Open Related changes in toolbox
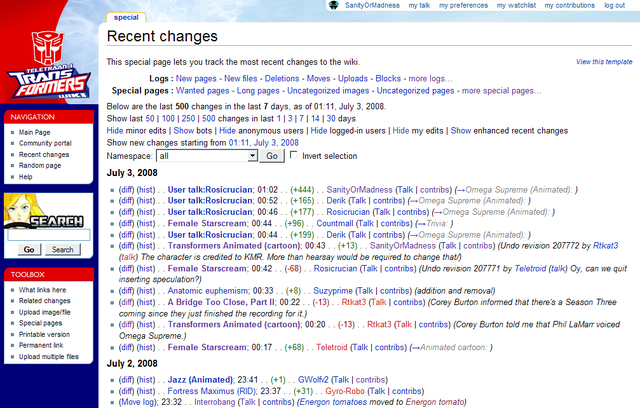This screenshot has height=408, width=640. (44, 301)
